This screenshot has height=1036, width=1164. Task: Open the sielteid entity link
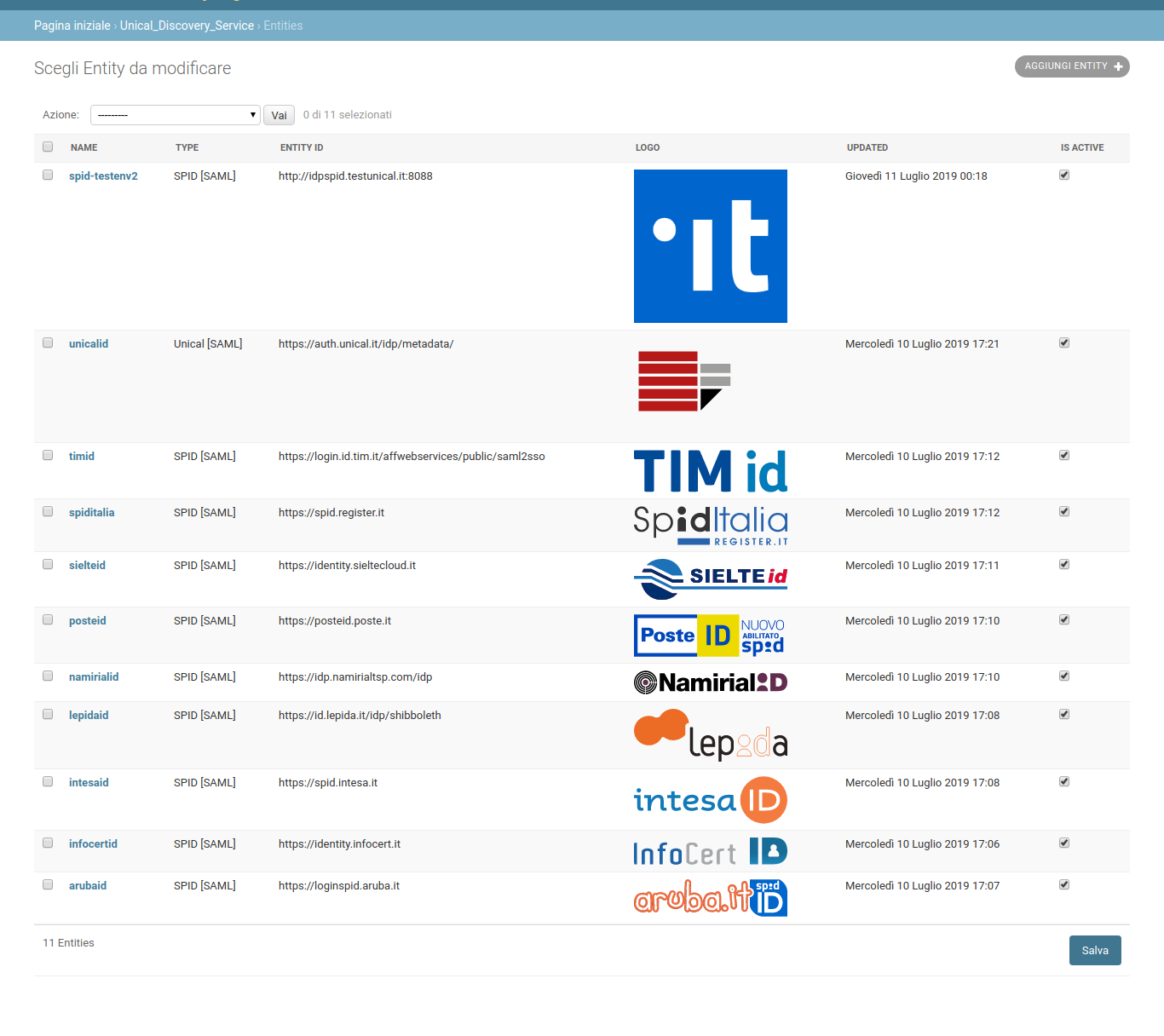(x=87, y=566)
